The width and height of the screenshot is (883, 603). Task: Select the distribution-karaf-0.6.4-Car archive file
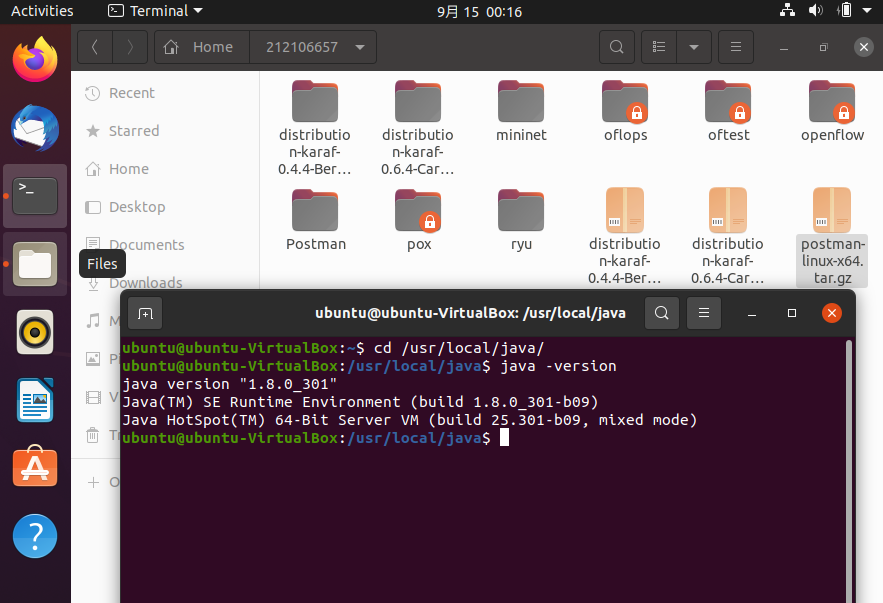point(728,236)
